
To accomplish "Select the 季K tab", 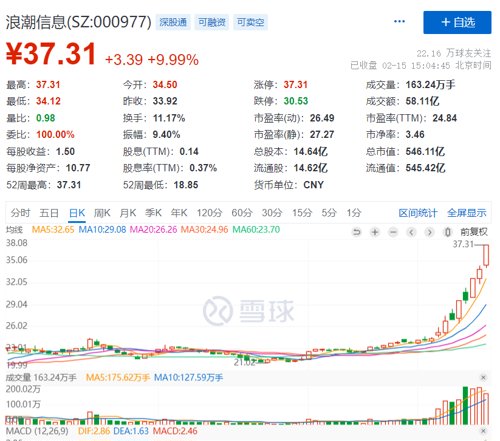I will [x=153, y=213].
